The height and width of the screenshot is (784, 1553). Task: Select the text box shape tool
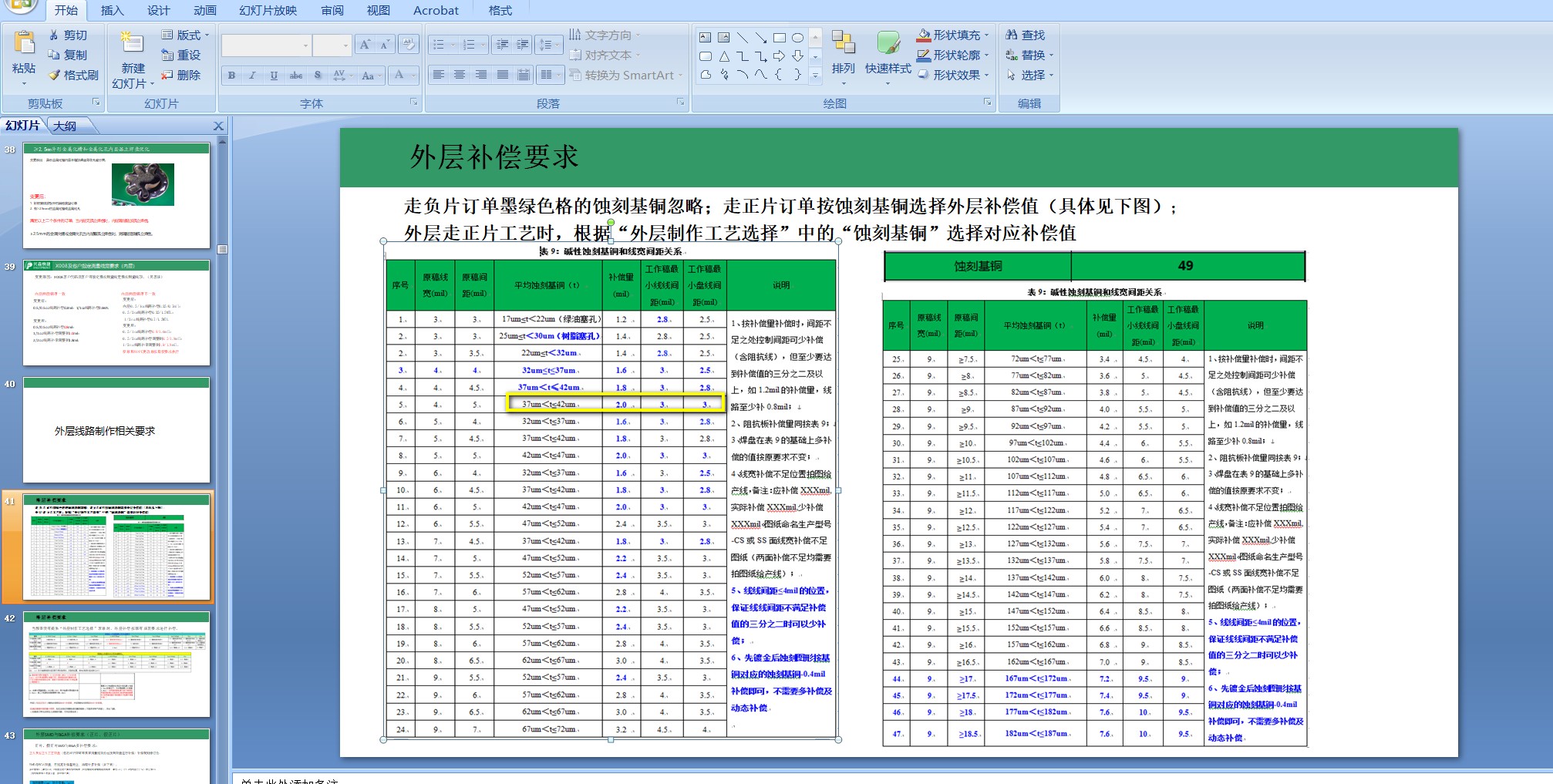705,38
